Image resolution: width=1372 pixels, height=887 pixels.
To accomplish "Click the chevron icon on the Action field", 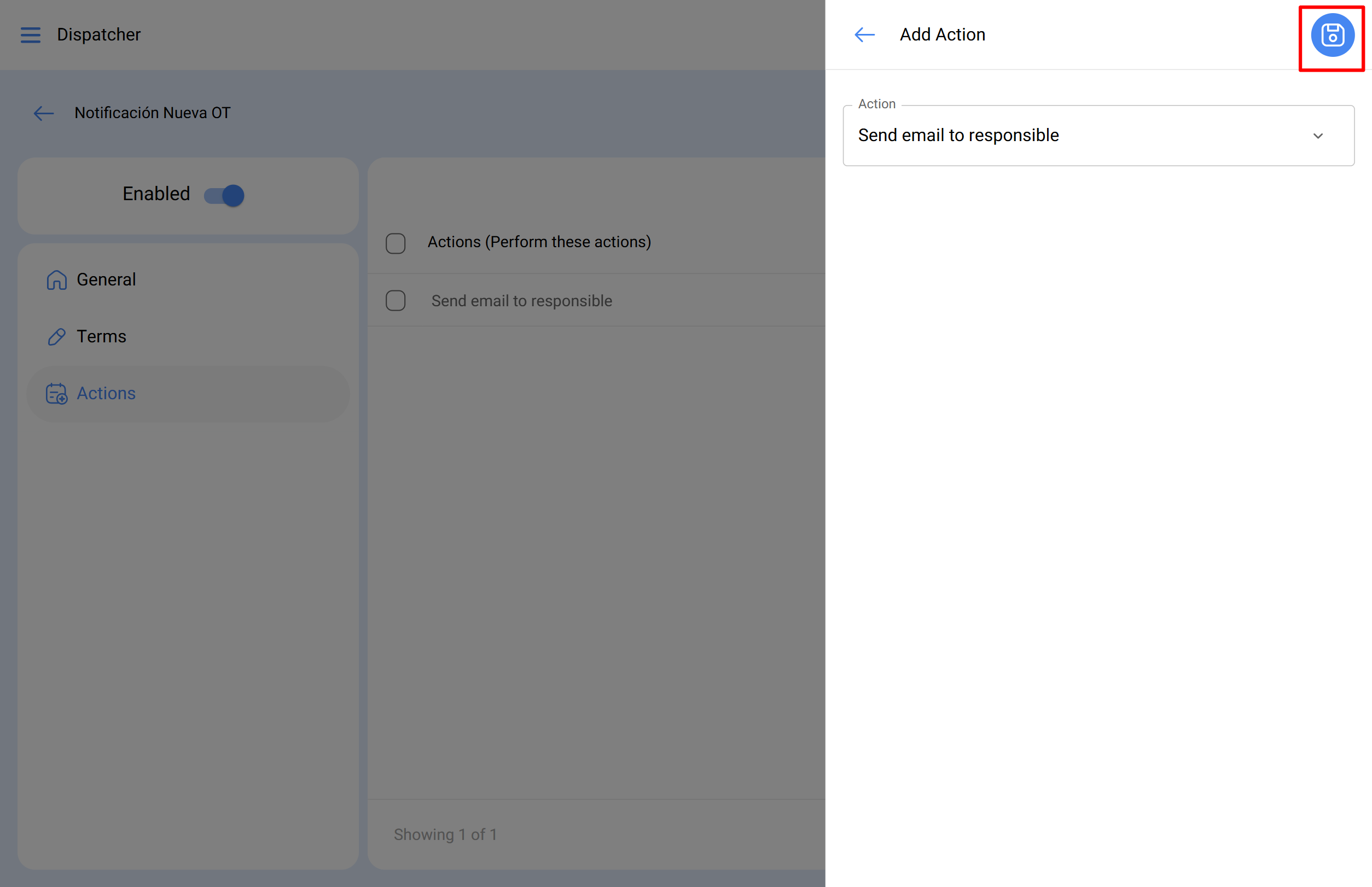I will [x=1318, y=136].
